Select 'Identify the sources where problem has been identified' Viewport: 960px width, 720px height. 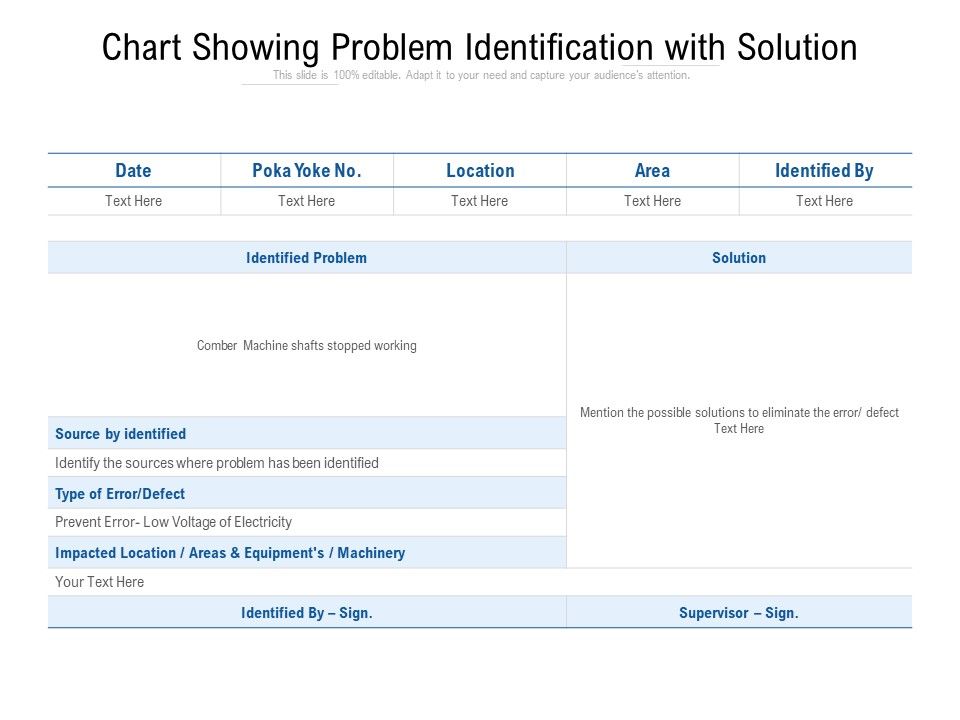coord(217,463)
